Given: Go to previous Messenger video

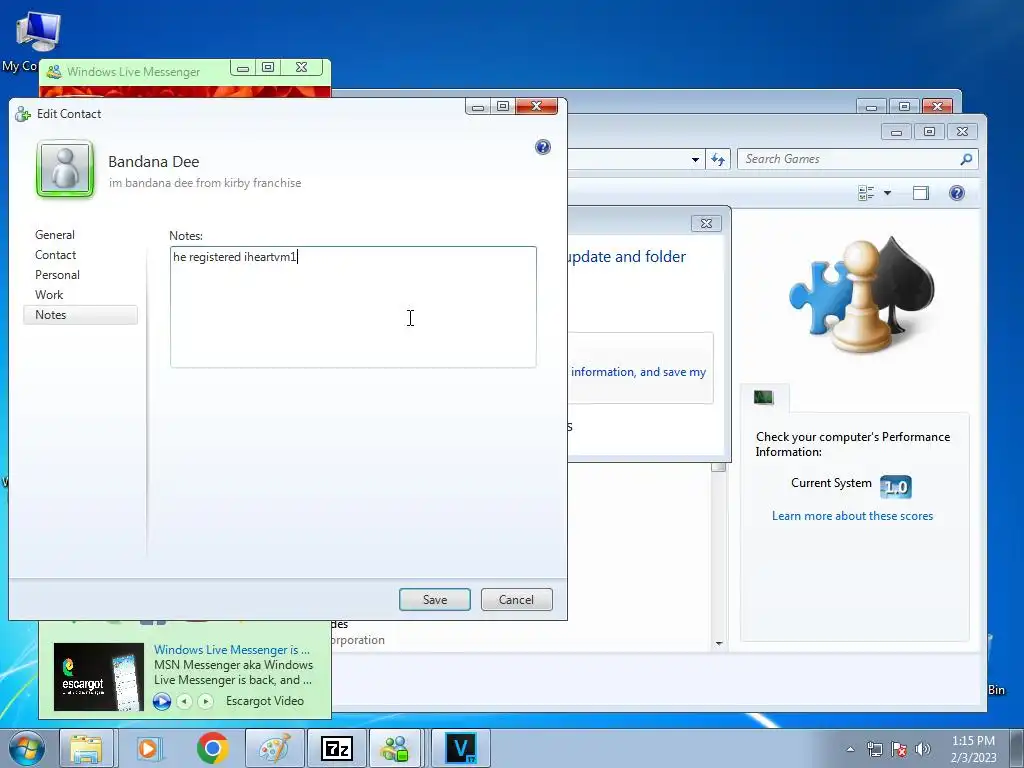Looking at the screenshot, I should (x=185, y=701).
